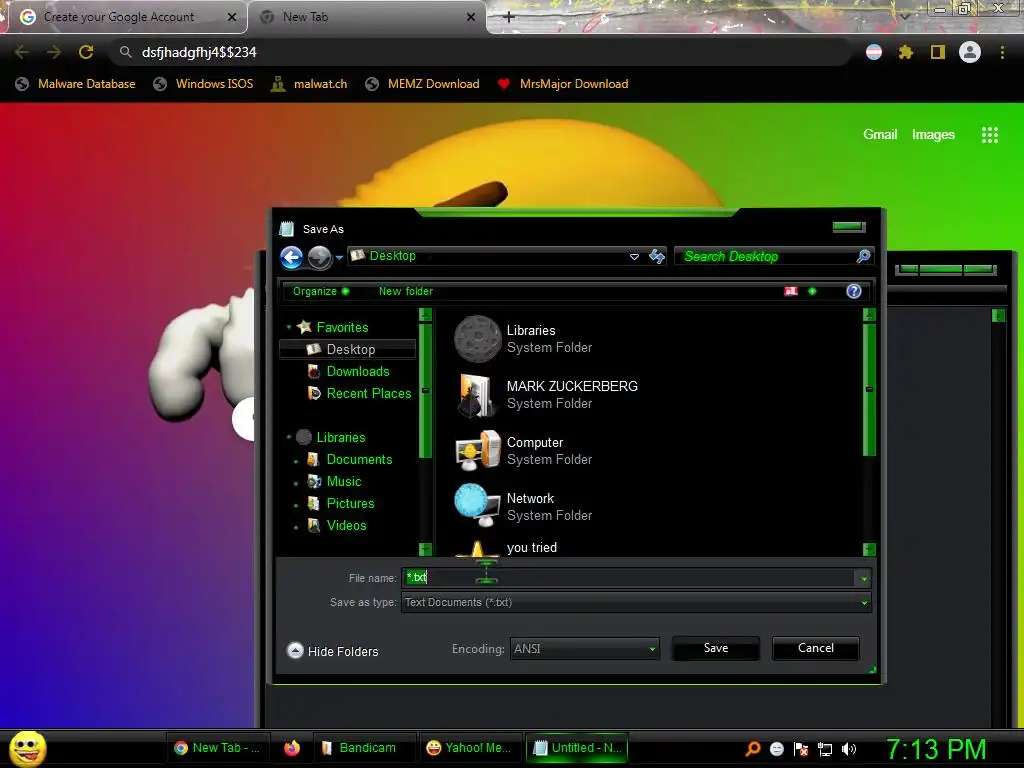
Task: Click the File name input field
Action: click(629, 578)
